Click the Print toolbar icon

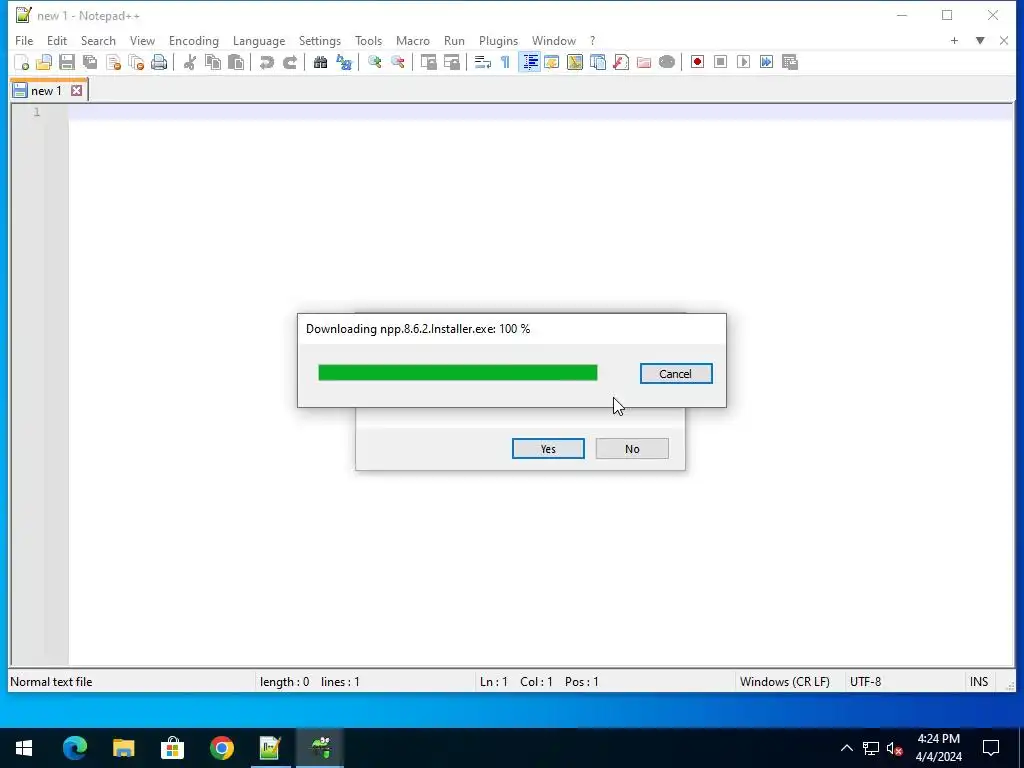coord(159,62)
